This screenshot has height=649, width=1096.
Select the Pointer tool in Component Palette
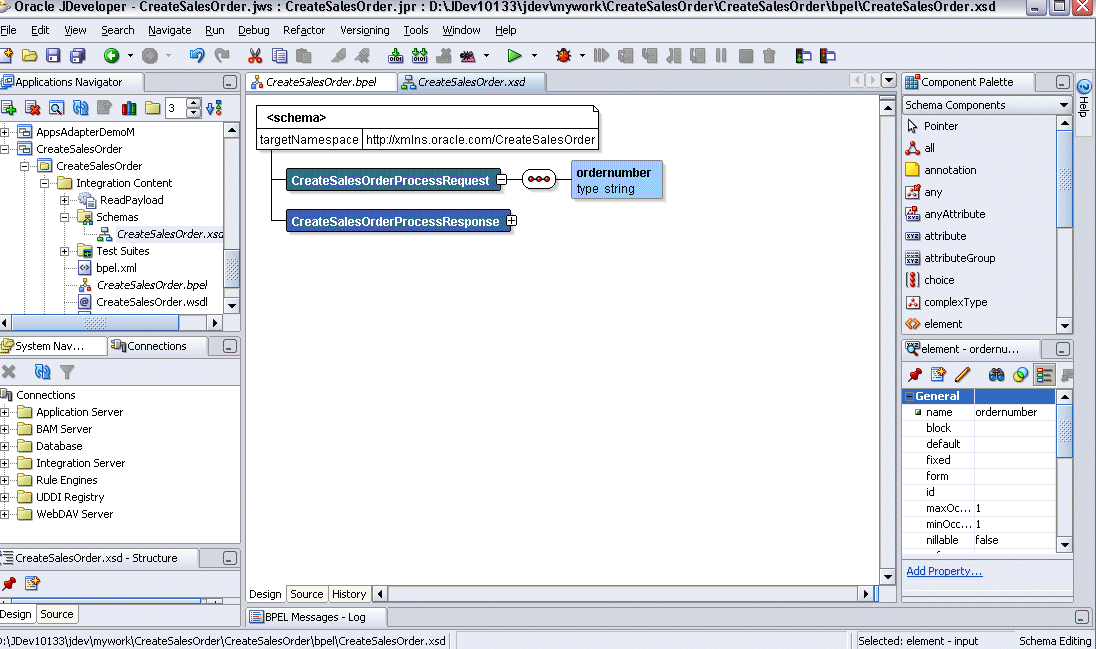coord(941,126)
